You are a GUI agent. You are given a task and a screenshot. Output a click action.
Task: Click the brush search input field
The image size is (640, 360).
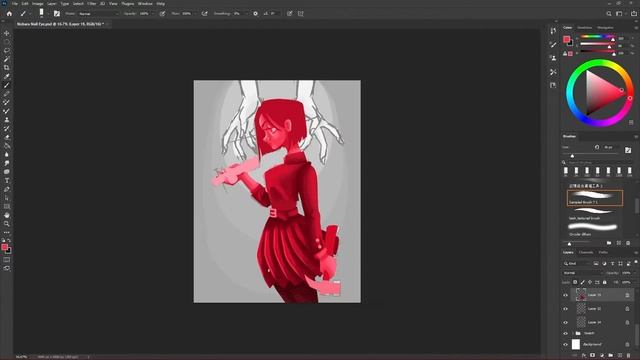(x=598, y=162)
